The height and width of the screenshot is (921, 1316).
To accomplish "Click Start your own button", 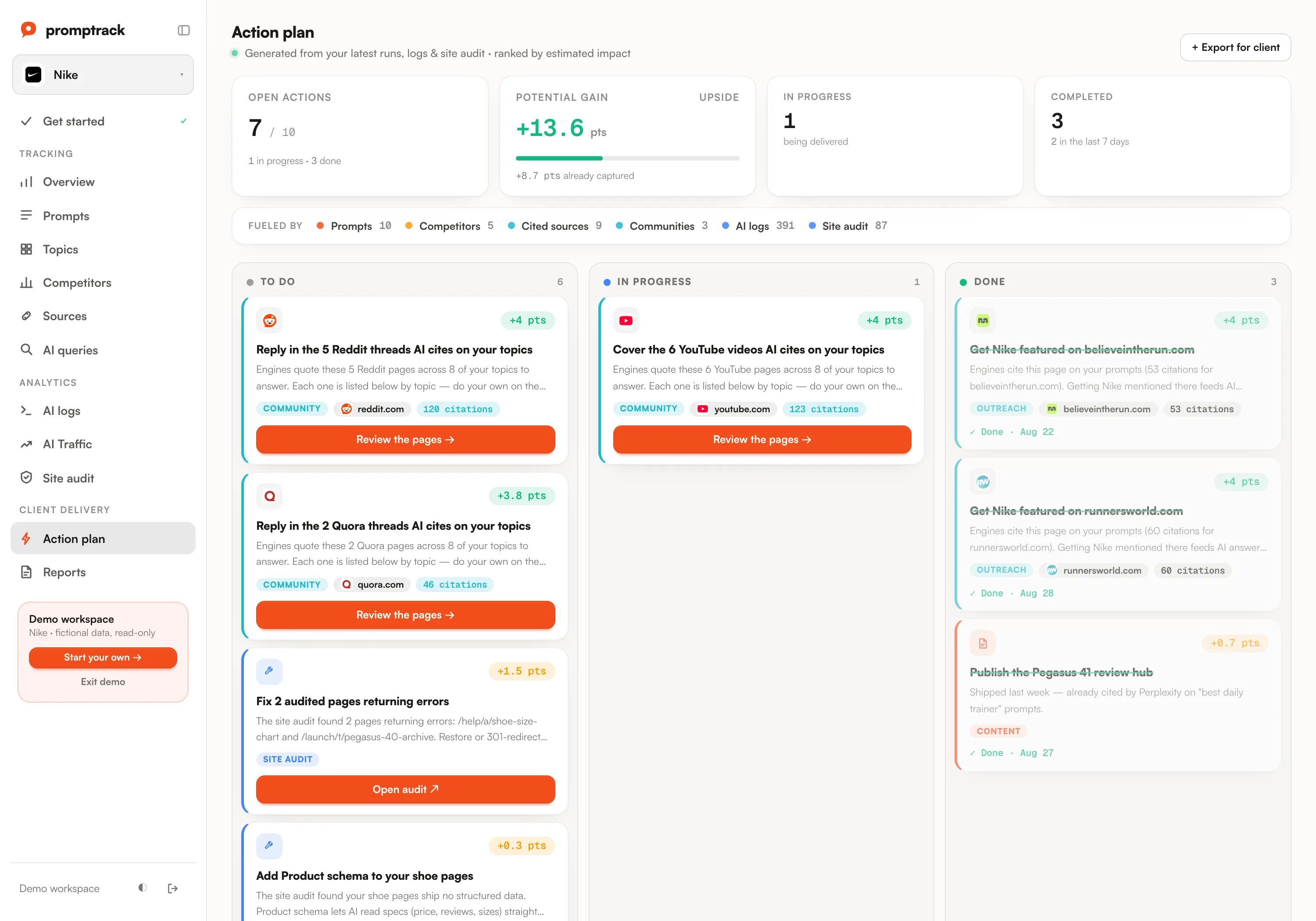I will tap(103, 657).
